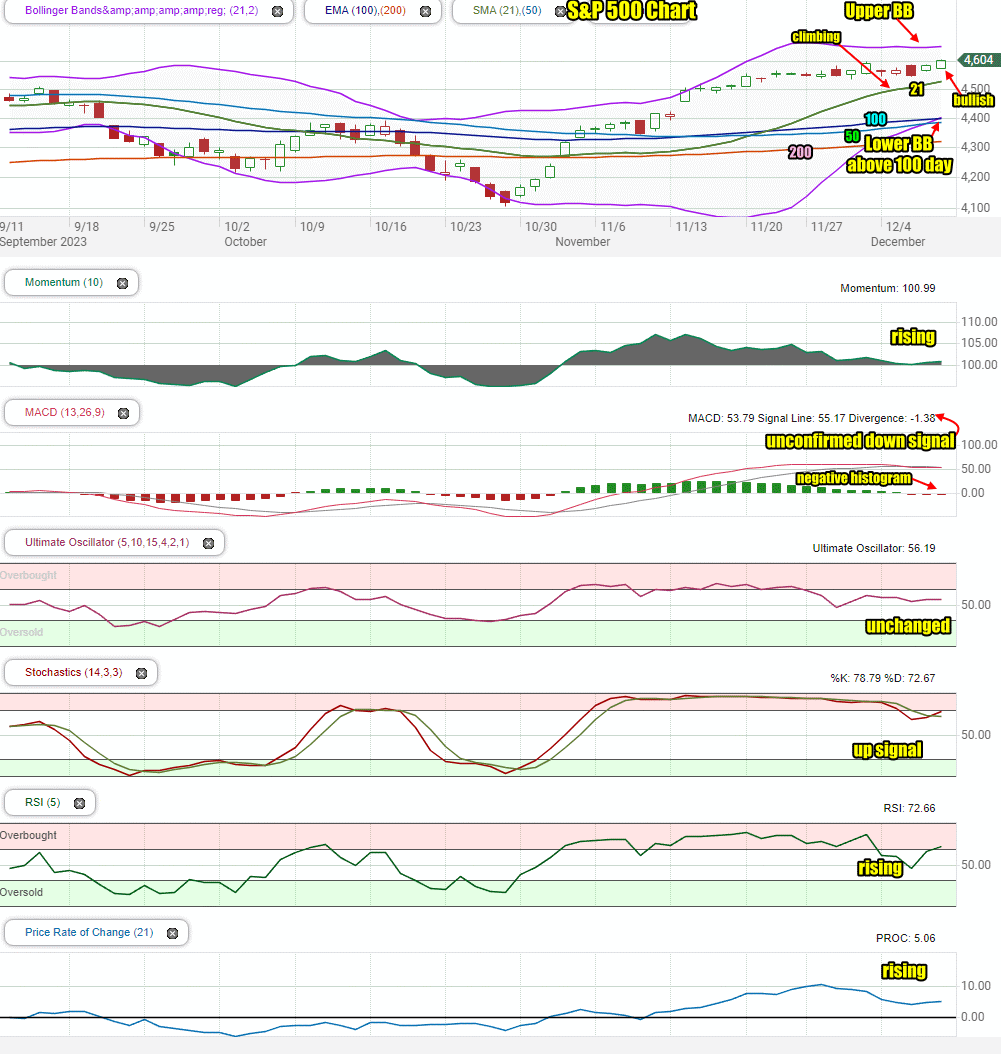The width and height of the screenshot is (1001, 1054).
Task: Open Momentum (10) indicator settings
Action: [64, 282]
